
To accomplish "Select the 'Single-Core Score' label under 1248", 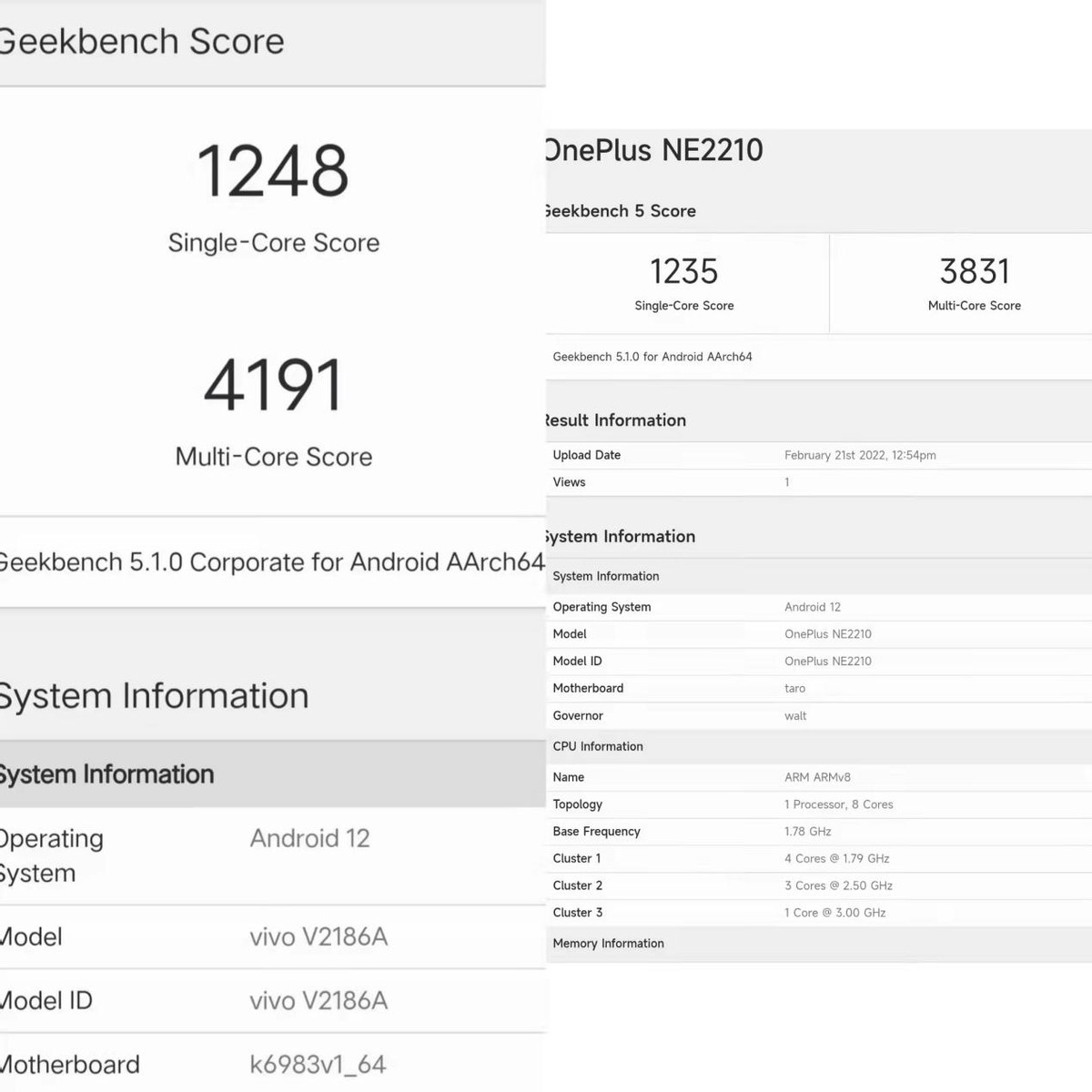I will coord(274,243).
